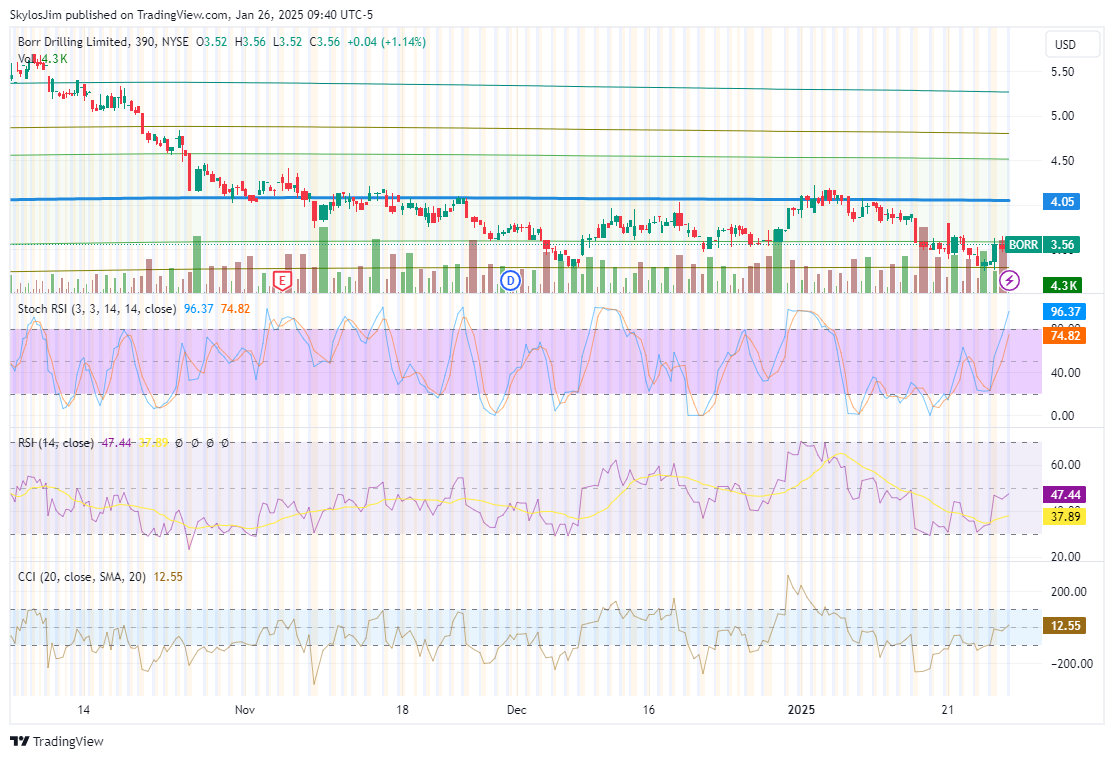Select the CCI (20, close, SMA, 20) legend
Image resolution: width=1114 pixels, height=759 pixels.
point(82,577)
